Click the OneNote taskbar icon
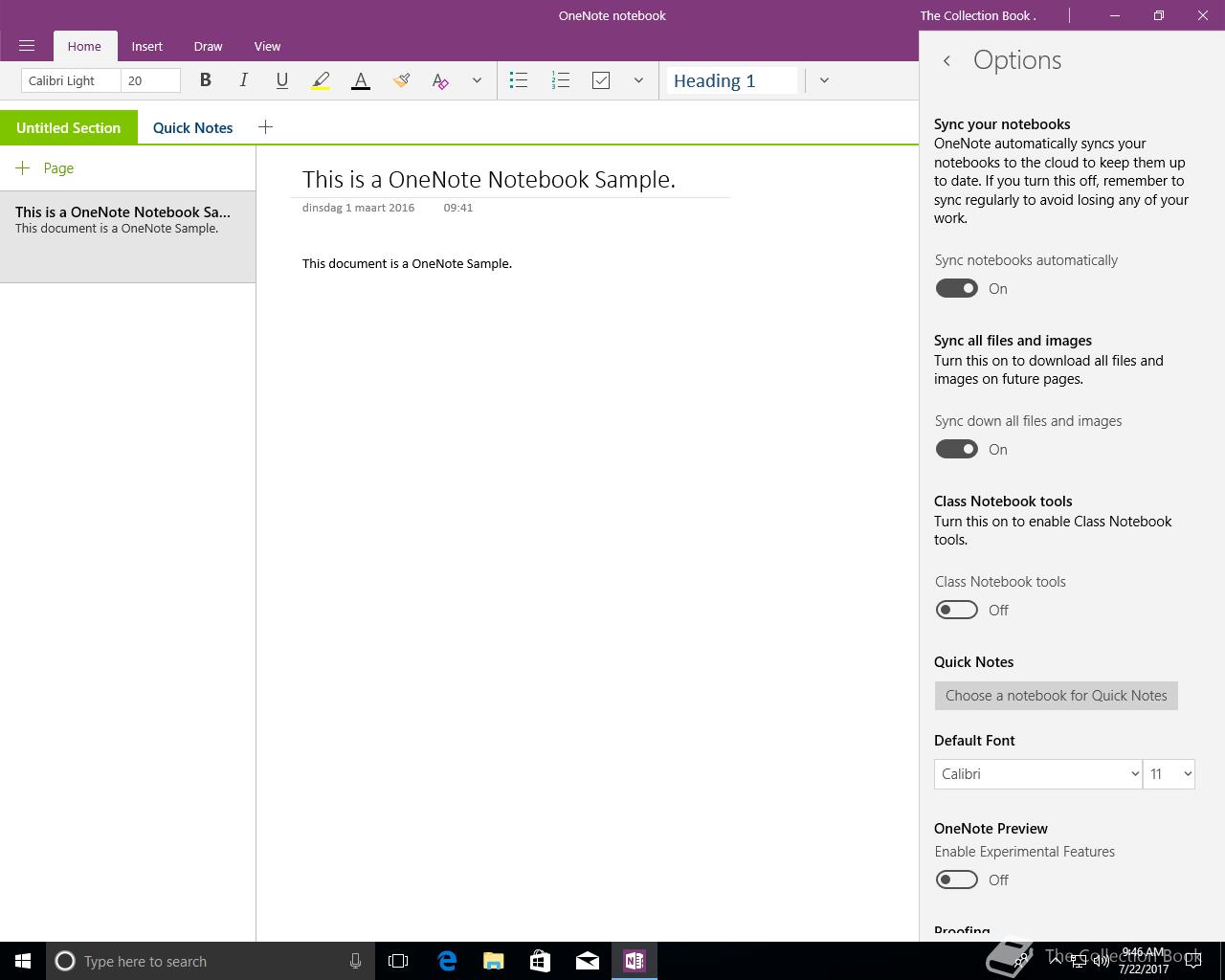Image resolution: width=1225 pixels, height=980 pixels. pyautogui.click(x=635, y=961)
